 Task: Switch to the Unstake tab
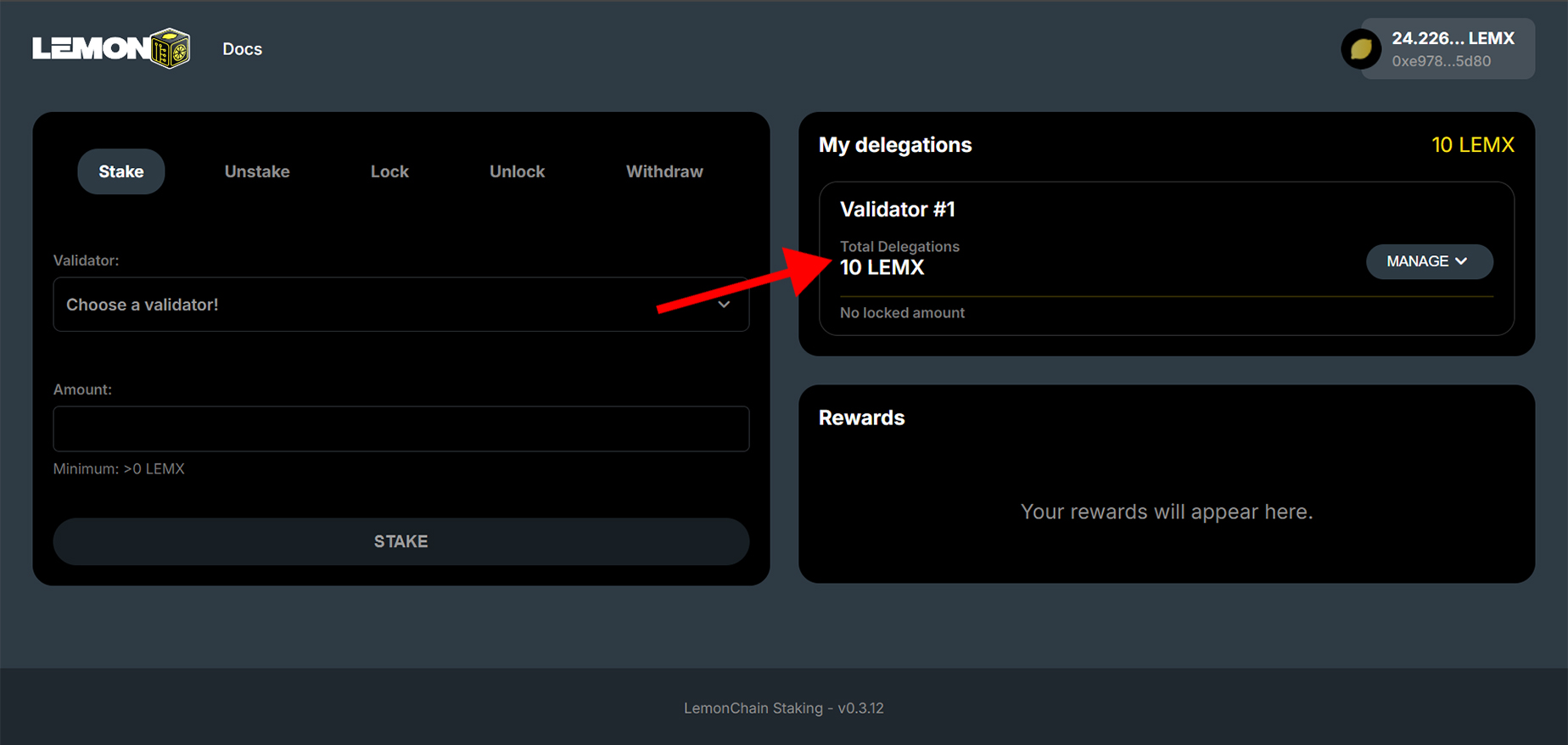(x=257, y=171)
